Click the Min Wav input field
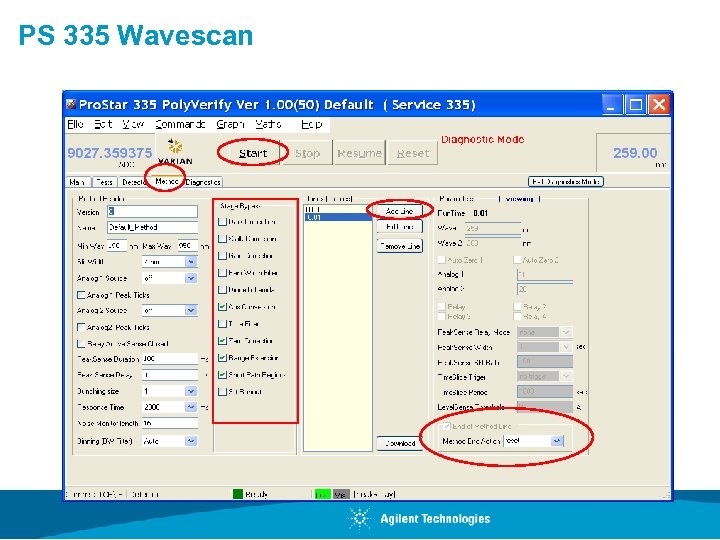This screenshot has height=540, width=720. coord(117,246)
